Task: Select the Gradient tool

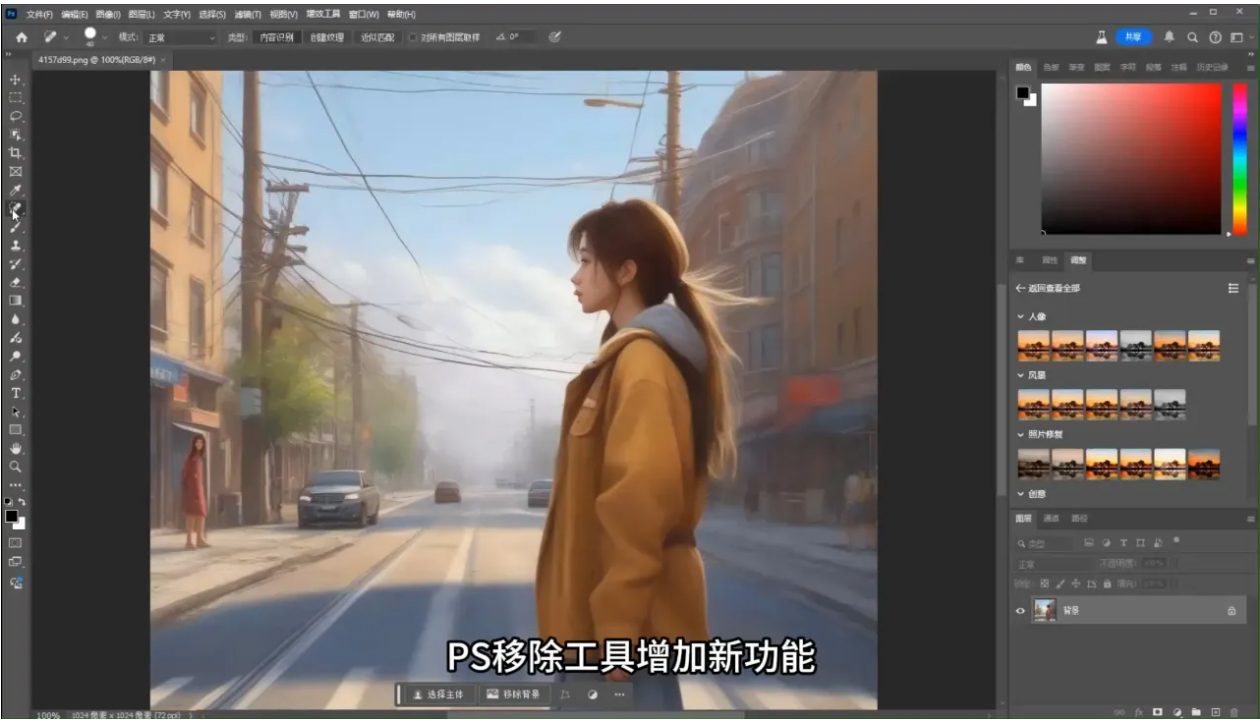Action: (15, 300)
